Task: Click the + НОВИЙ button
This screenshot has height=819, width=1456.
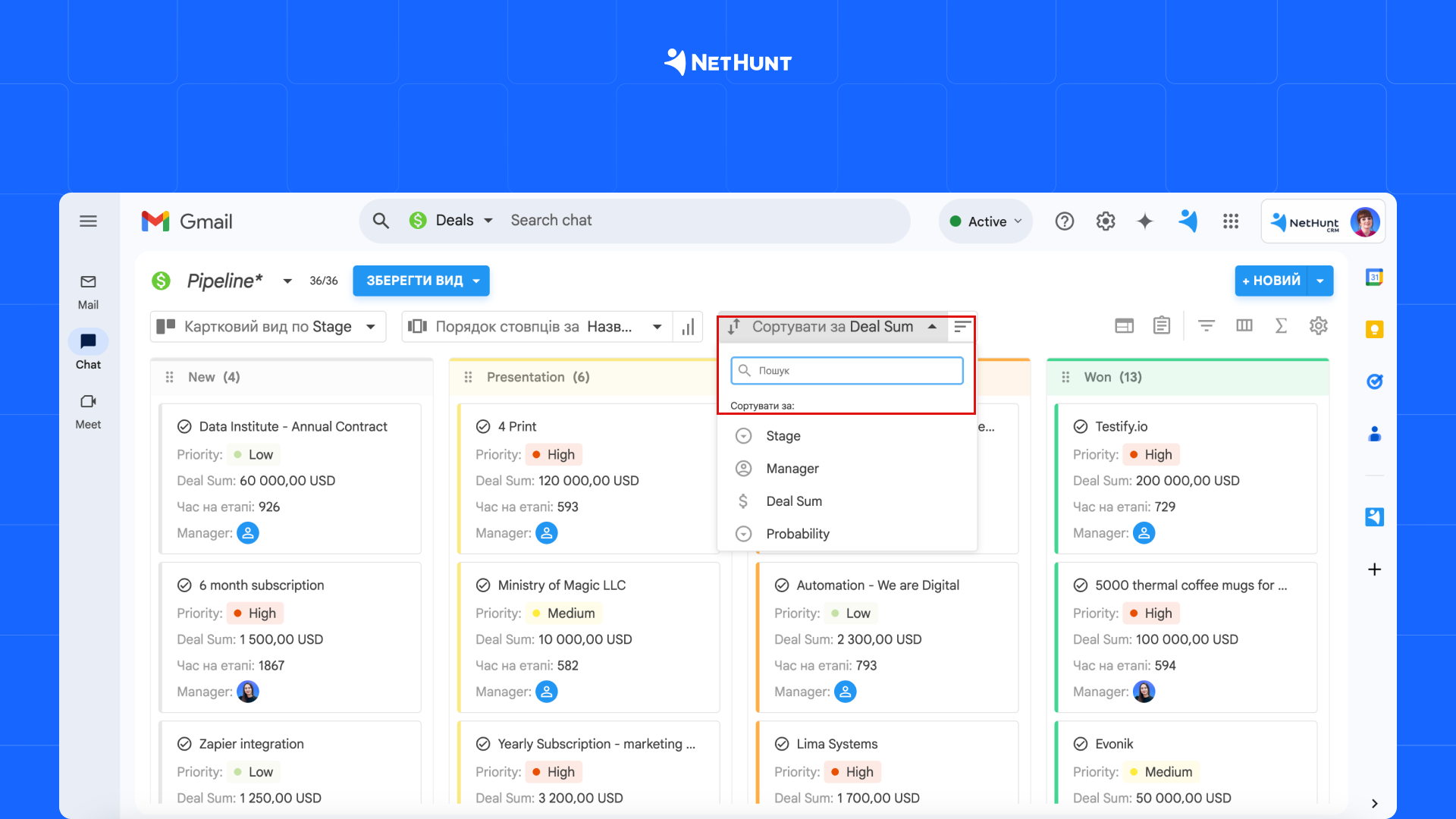Action: click(1272, 281)
